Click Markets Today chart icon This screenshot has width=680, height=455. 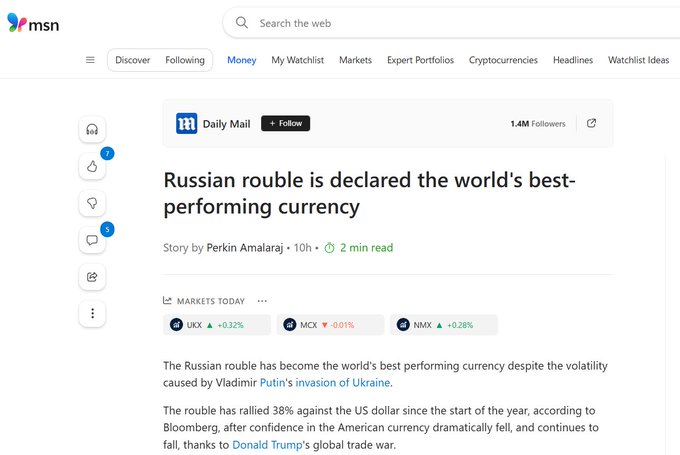167,300
